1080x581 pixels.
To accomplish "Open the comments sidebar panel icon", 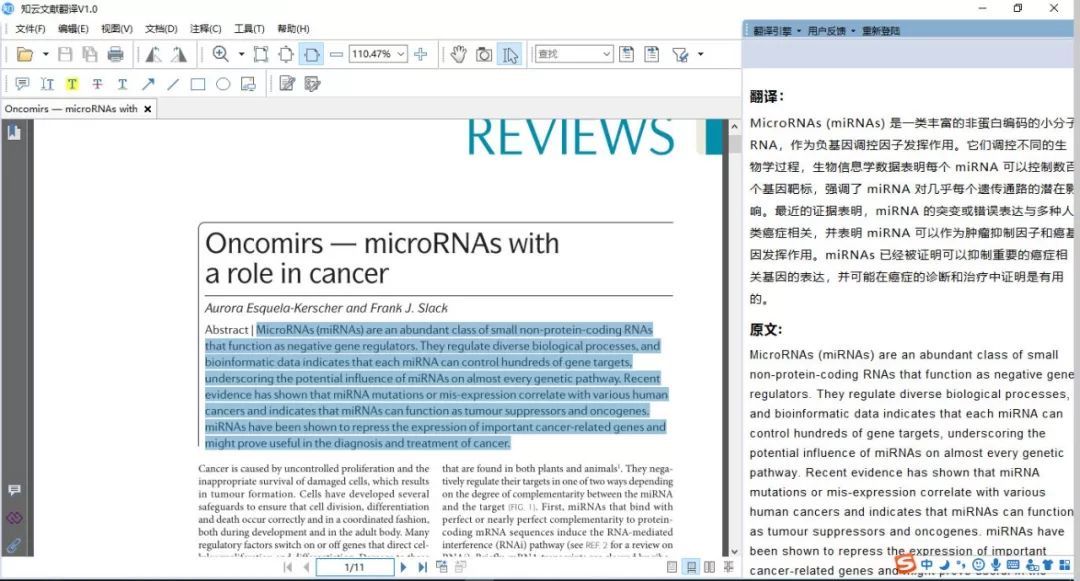I will (14, 489).
